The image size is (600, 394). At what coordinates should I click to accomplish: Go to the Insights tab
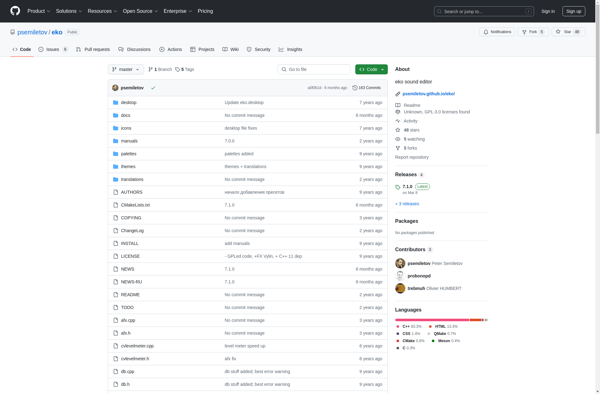(x=290, y=49)
